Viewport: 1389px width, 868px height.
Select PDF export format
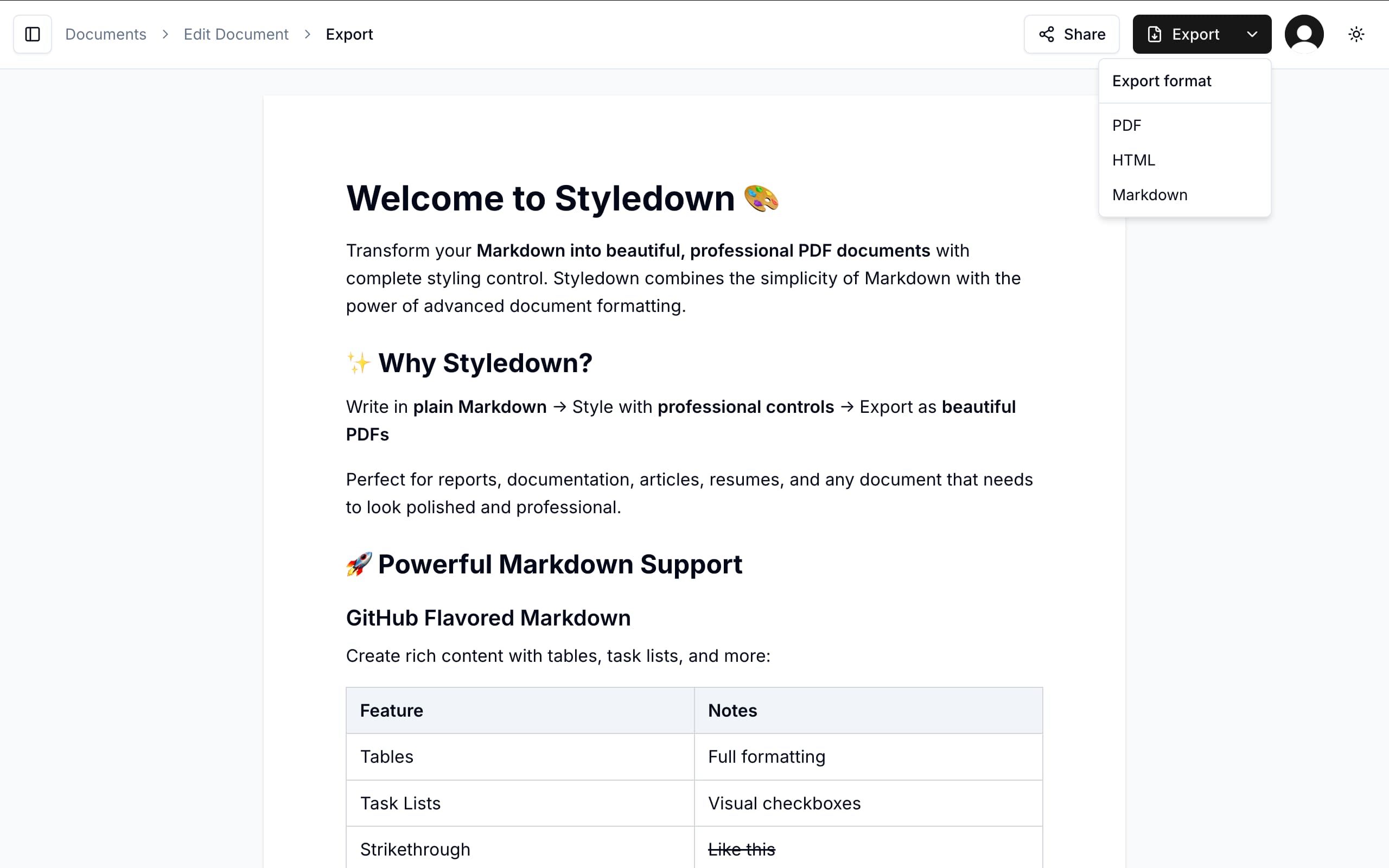point(1127,125)
